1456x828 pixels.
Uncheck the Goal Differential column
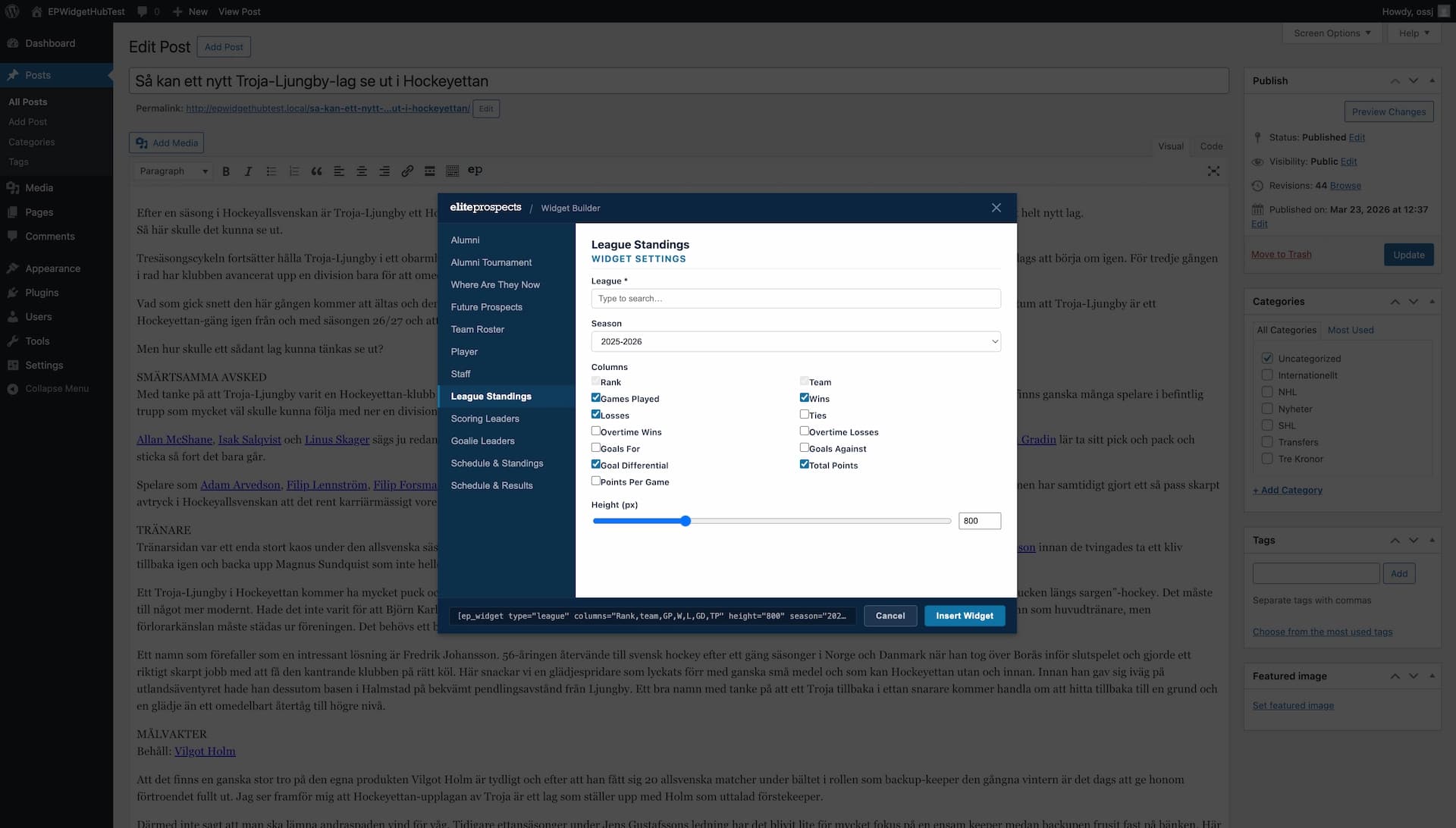click(596, 465)
